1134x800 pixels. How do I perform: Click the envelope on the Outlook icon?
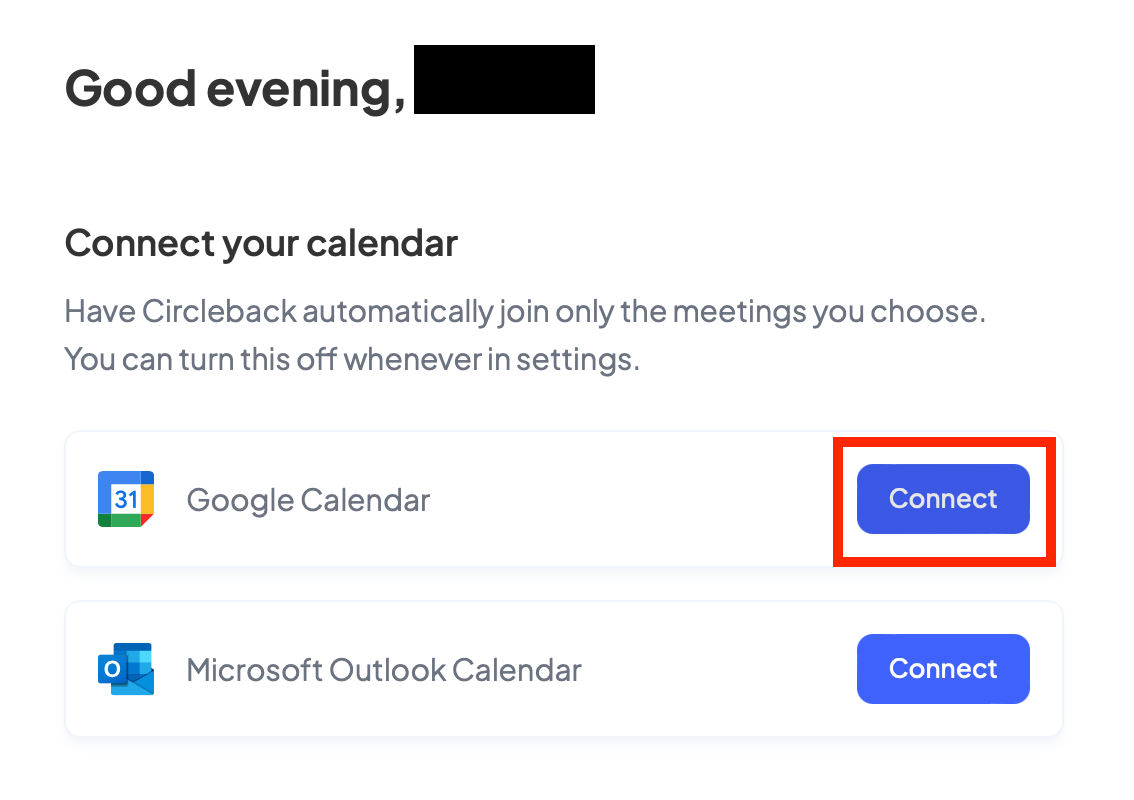pos(138,681)
